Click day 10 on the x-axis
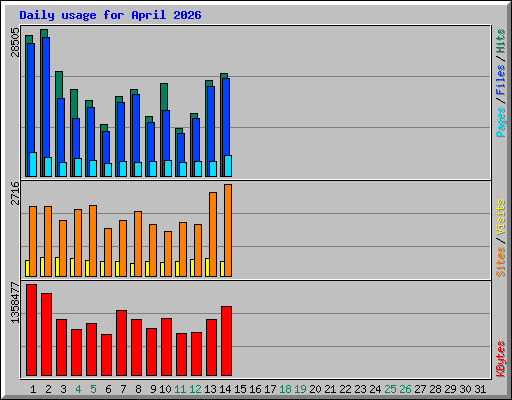Screen dimensions: 512x400 tap(165, 389)
